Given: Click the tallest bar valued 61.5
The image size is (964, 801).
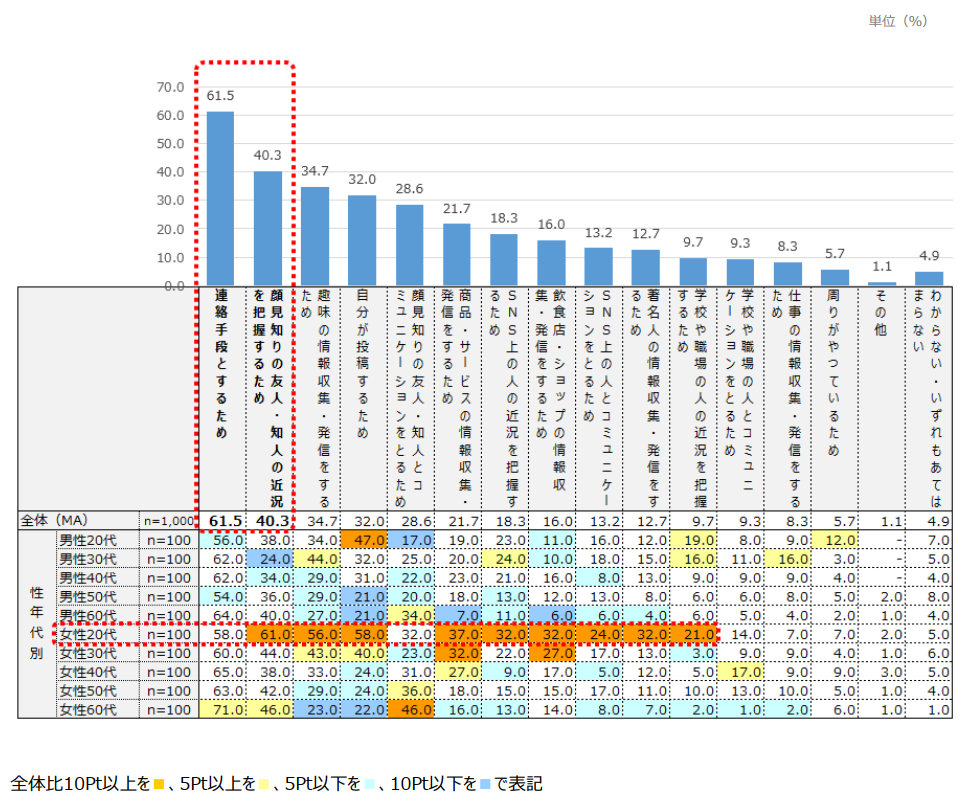Looking at the screenshot, I should point(220,198).
